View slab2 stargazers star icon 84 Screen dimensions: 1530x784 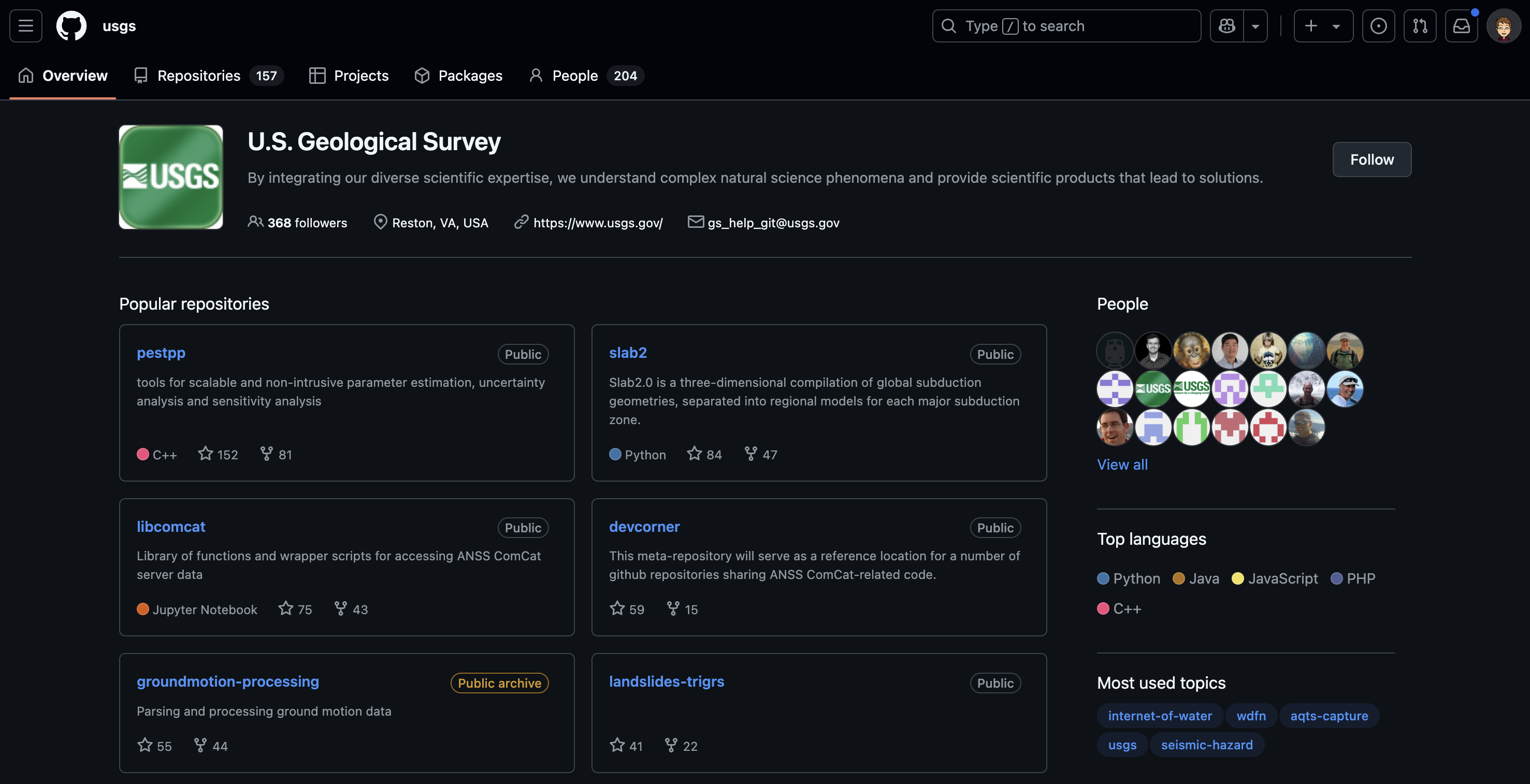(x=704, y=454)
